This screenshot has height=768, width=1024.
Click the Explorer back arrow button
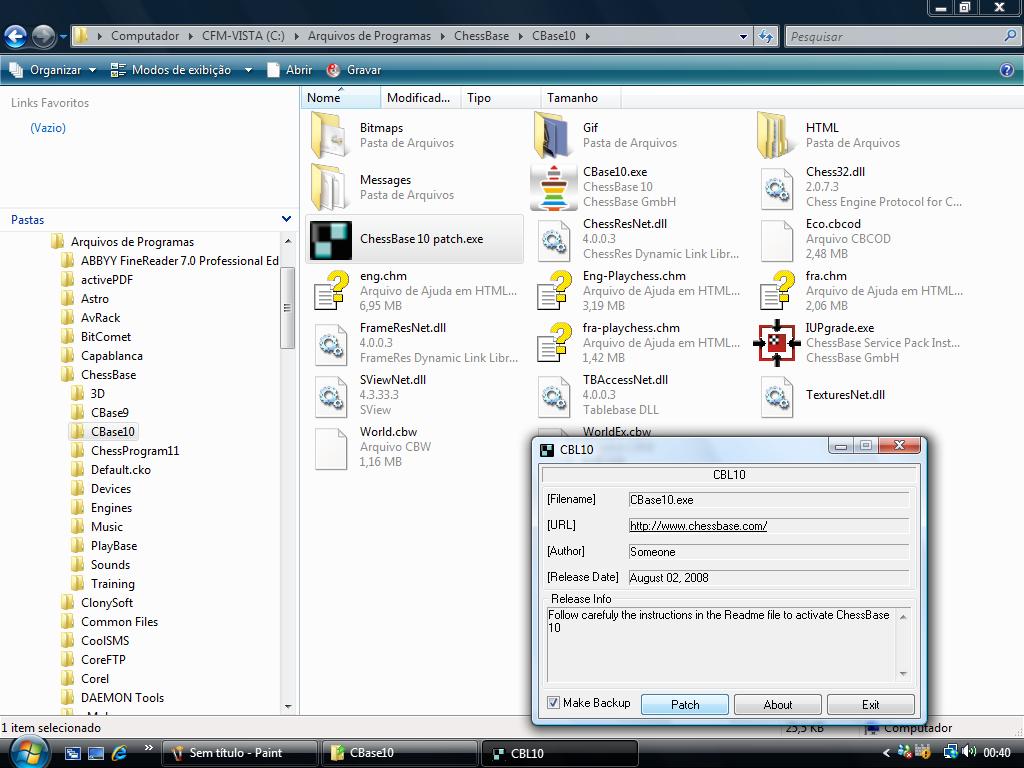tap(16, 36)
